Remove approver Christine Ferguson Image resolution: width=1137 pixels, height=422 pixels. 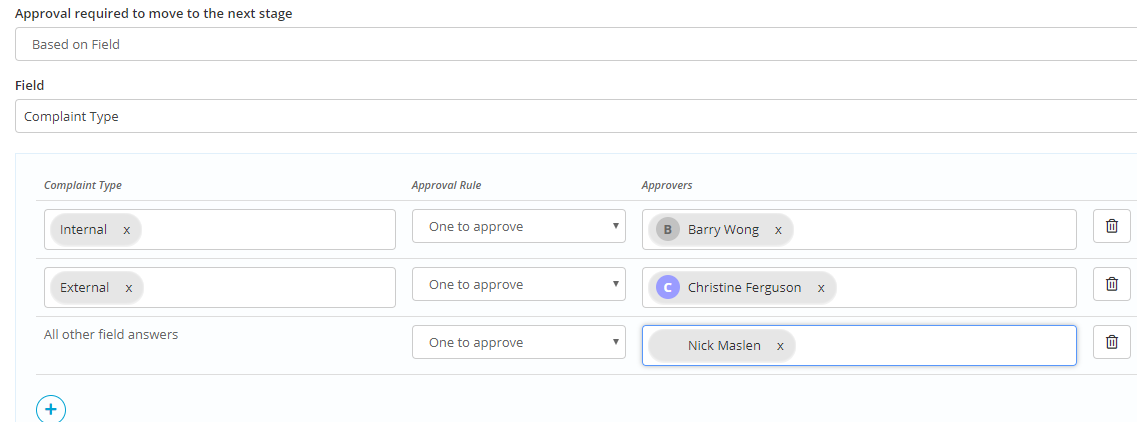click(x=821, y=288)
